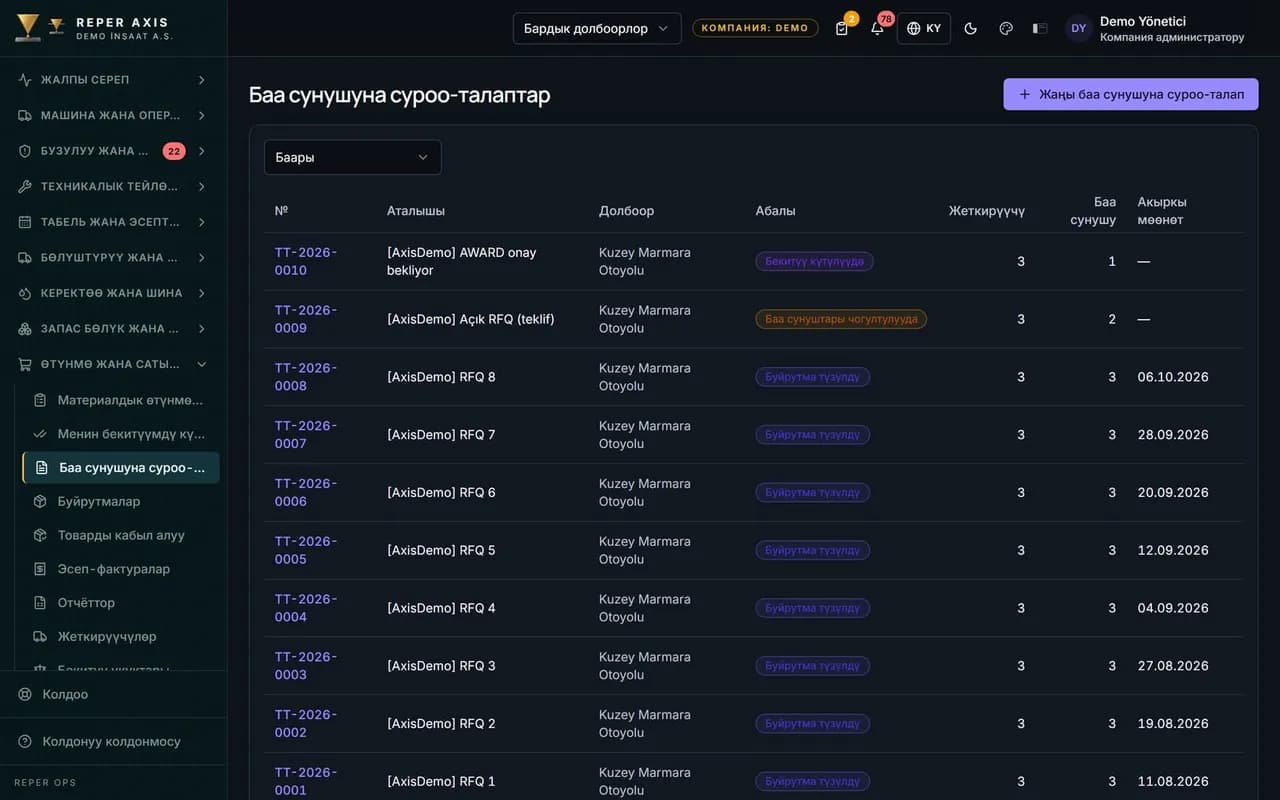The width and height of the screenshot is (1280, 800).
Task: Click the Эсеп-фактуралар invoice icon
Action: (40, 569)
